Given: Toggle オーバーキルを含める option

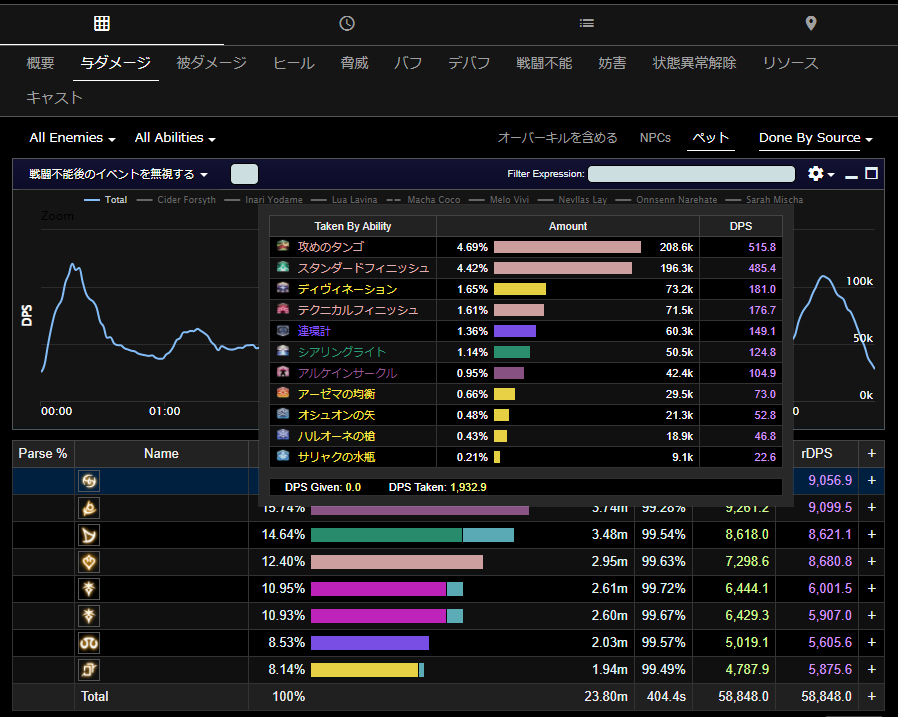Looking at the screenshot, I should coord(557,138).
